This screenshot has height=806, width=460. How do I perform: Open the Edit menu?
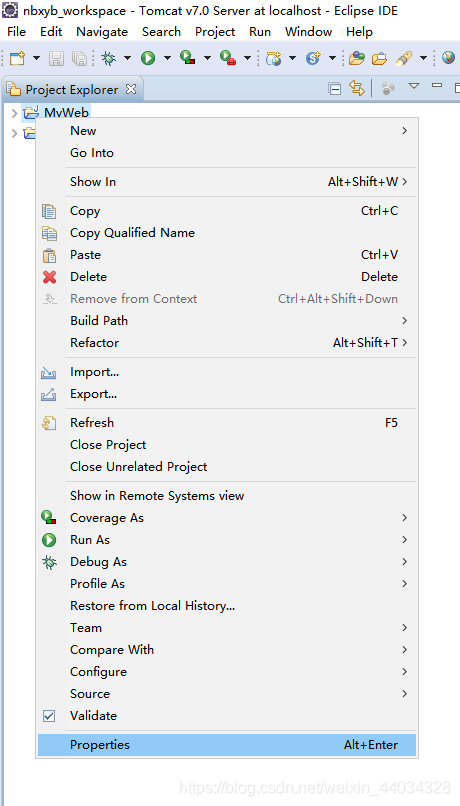coord(51,32)
